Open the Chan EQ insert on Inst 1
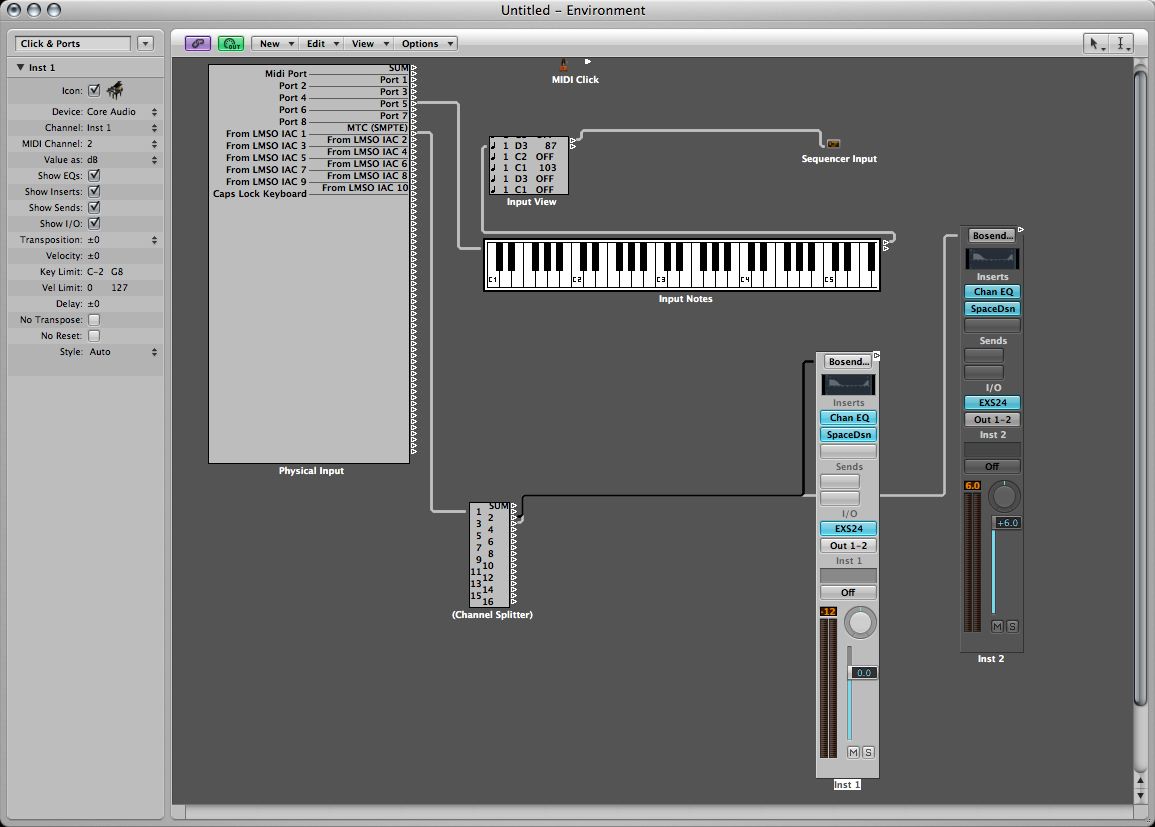This screenshot has height=827, width=1155. 849,418
